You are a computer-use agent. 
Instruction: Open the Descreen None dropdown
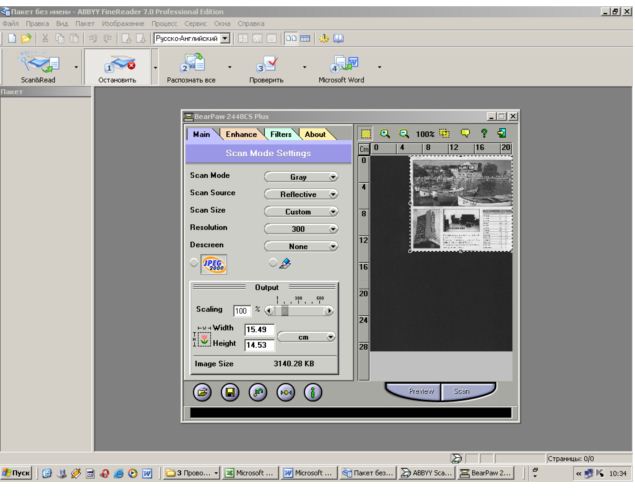tap(301, 246)
